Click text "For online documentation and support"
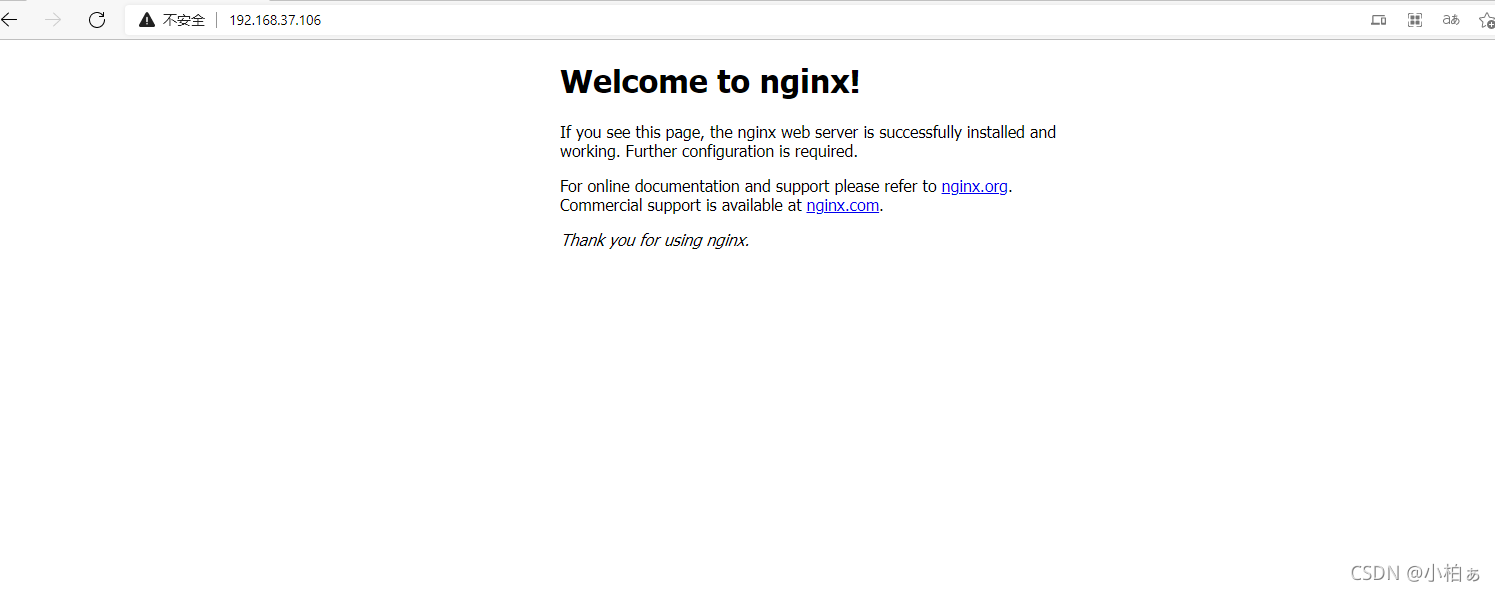The image size is (1495, 591). click(693, 186)
